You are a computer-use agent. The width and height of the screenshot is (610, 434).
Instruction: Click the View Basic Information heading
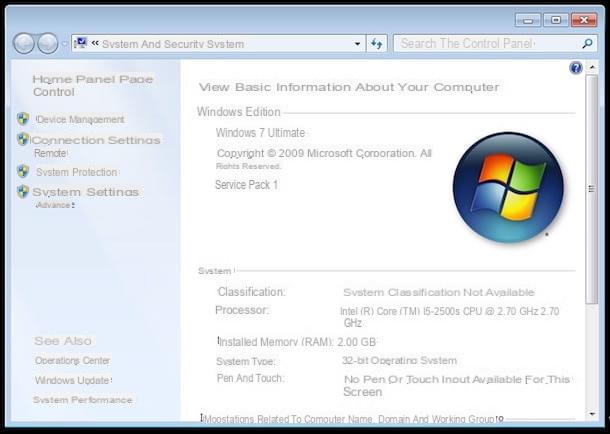pos(349,87)
